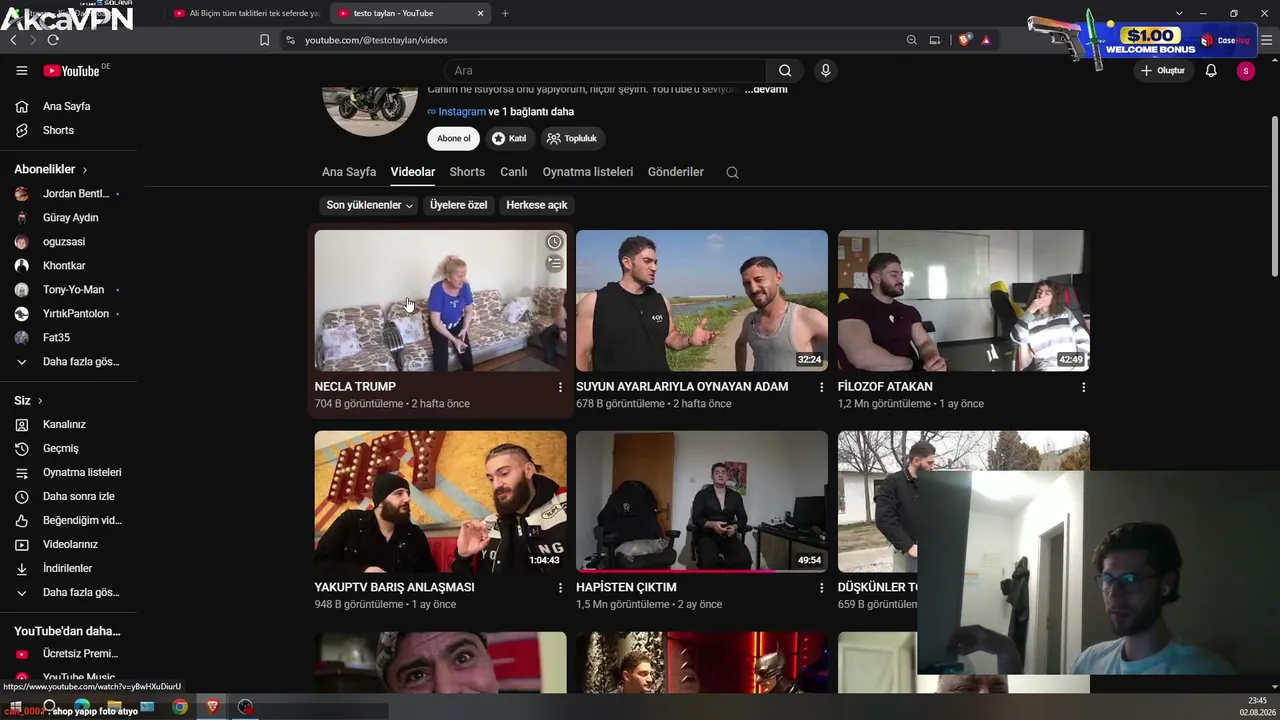
Task: Switch to the Gönderiler tab
Action: pyautogui.click(x=676, y=172)
